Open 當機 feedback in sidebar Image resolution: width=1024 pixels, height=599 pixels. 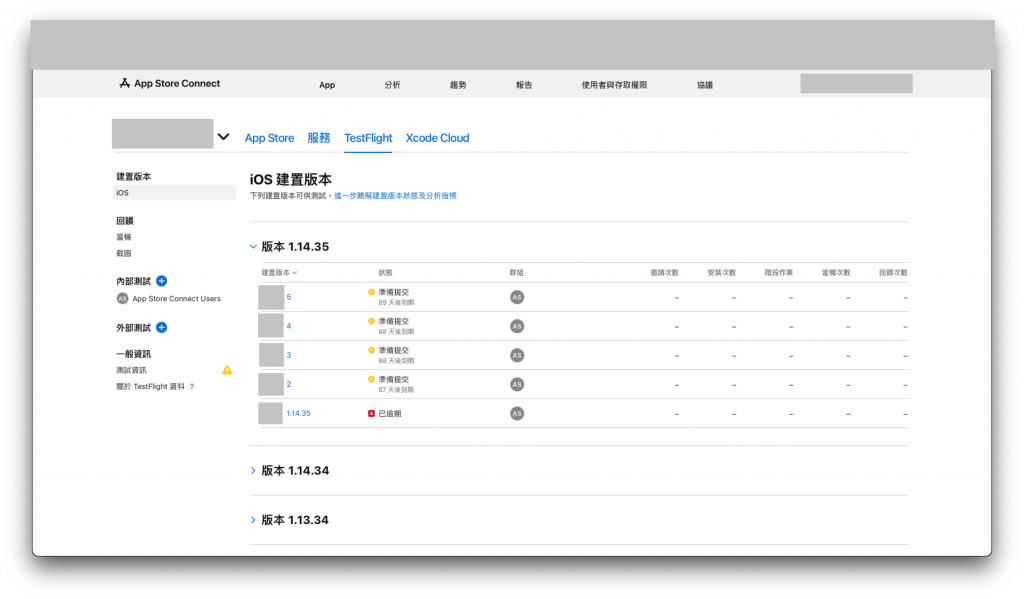tap(123, 237)
